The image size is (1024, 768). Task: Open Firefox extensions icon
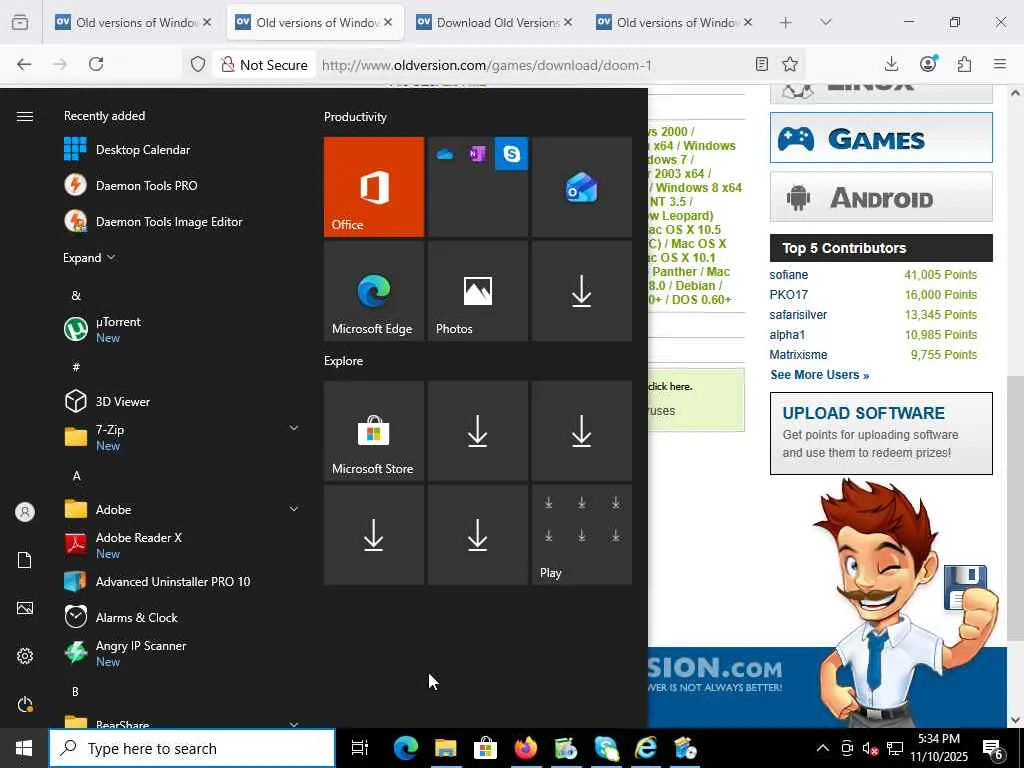[964, 64]
